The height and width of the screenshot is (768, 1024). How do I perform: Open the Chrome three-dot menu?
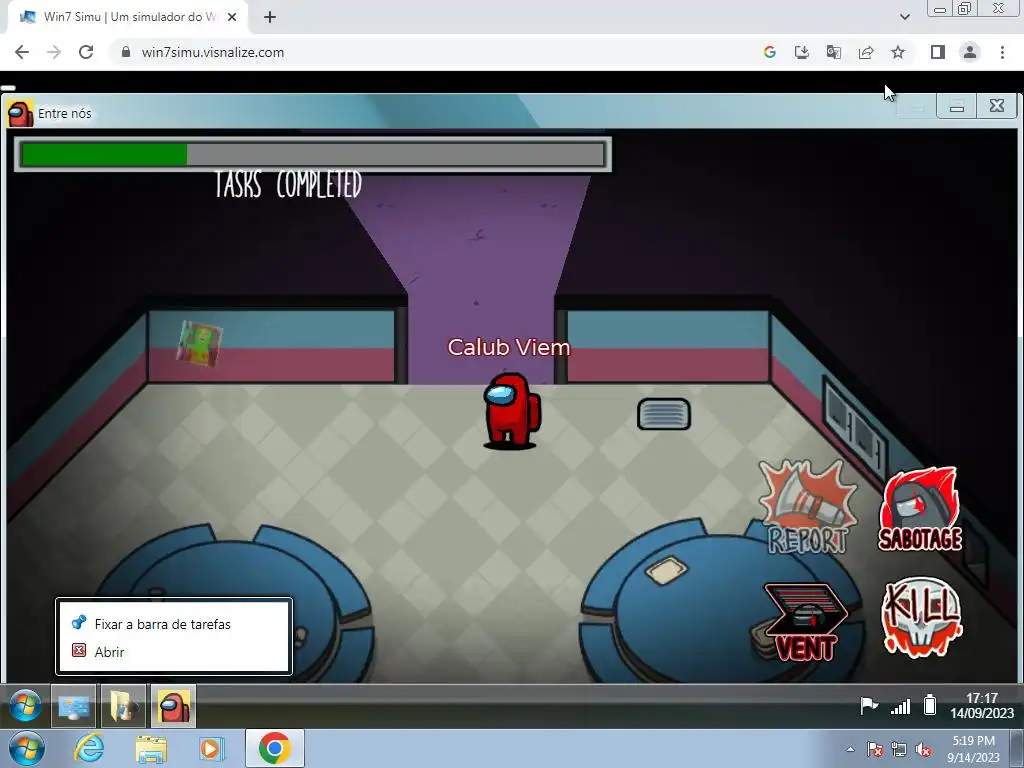pyautogui.click(x=1002, y=52)
